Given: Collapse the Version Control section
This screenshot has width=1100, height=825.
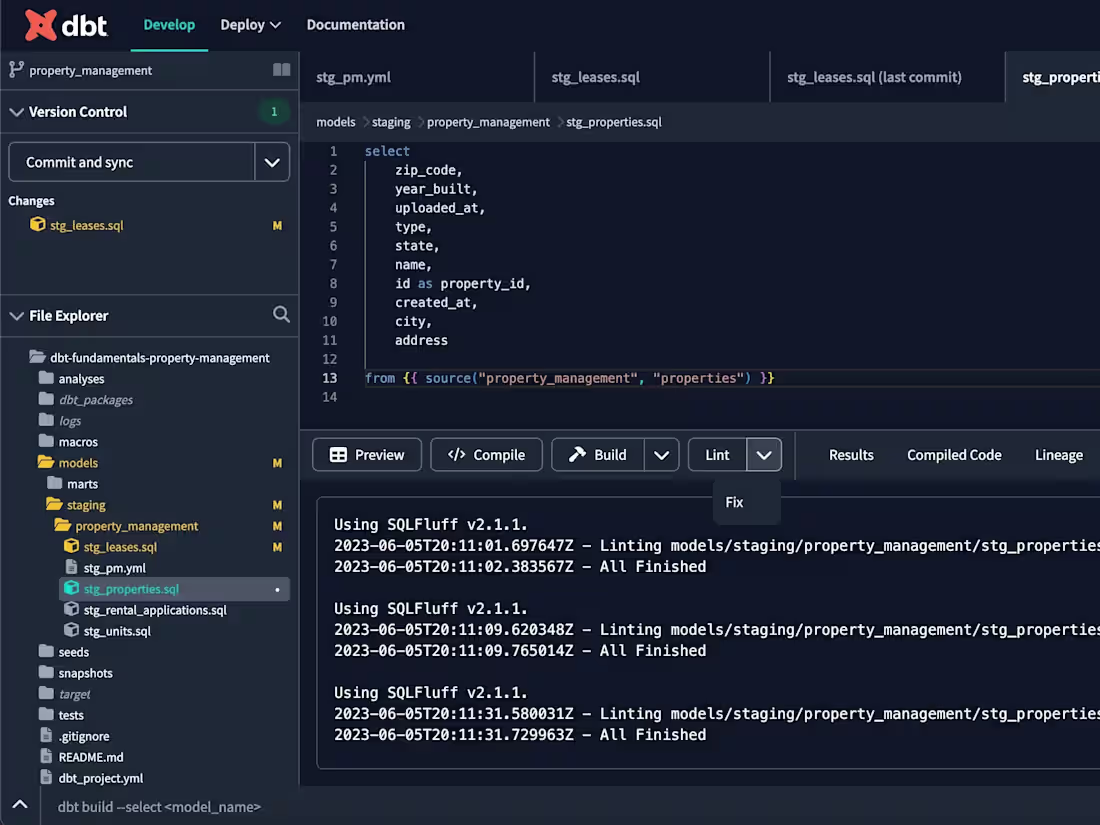Looking at the screenshot, I should pyautogui.click(x=17, y=111).
